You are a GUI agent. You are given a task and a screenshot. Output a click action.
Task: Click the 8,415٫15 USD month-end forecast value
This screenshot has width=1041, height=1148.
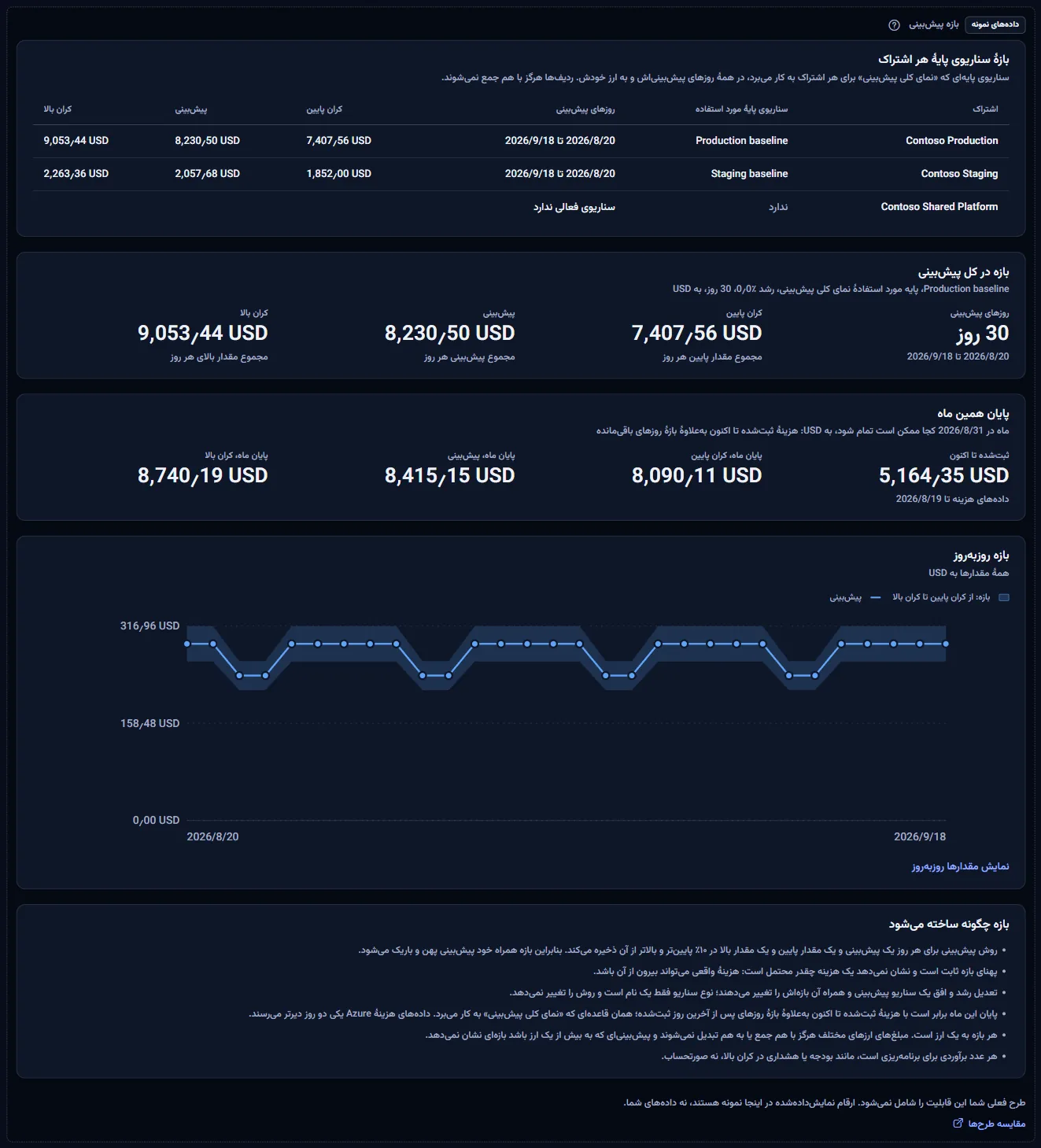coord(449,475)
